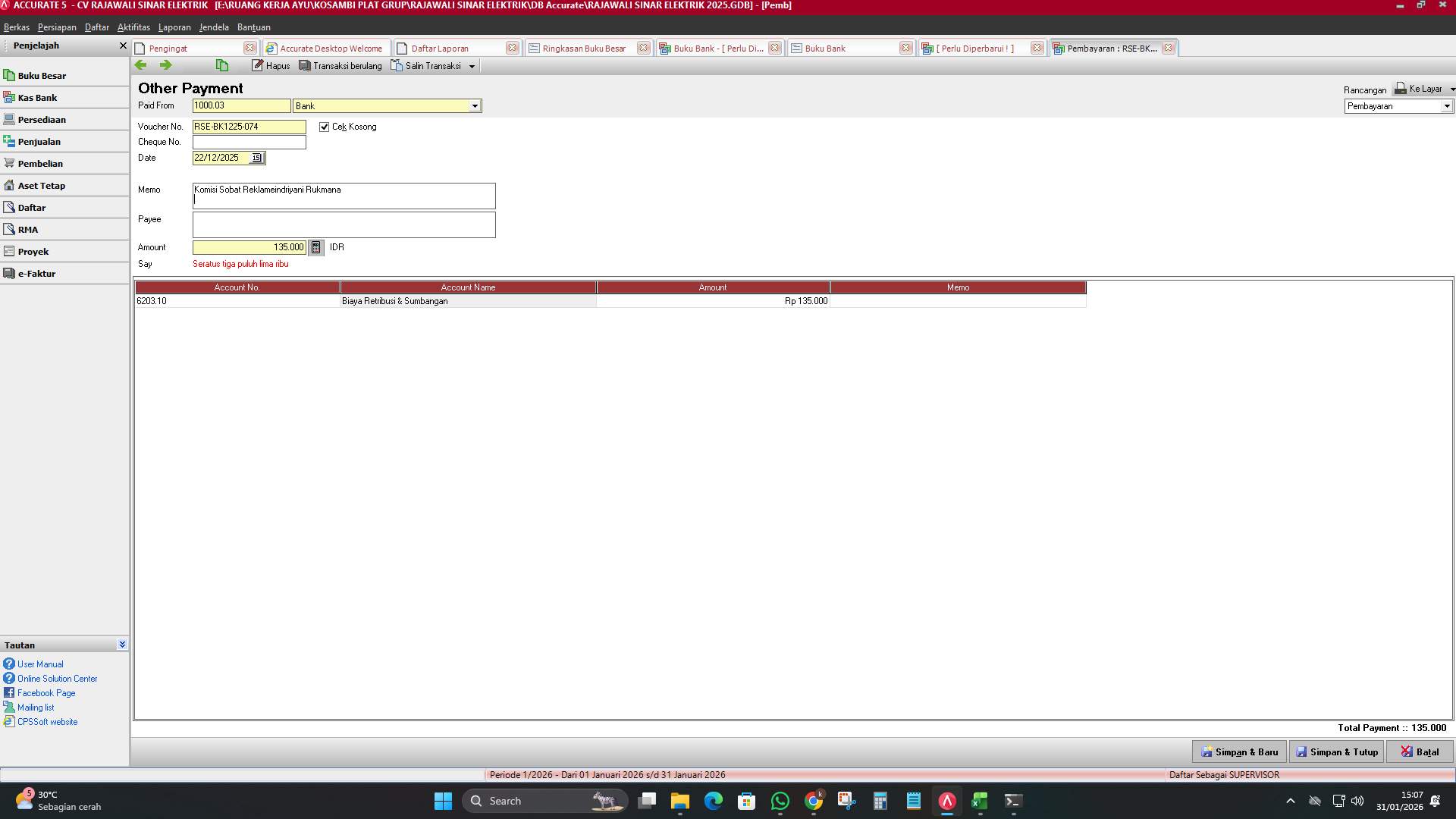Uncheck the Cek Kosong checkbox
1456x819 pixels.
324,127
